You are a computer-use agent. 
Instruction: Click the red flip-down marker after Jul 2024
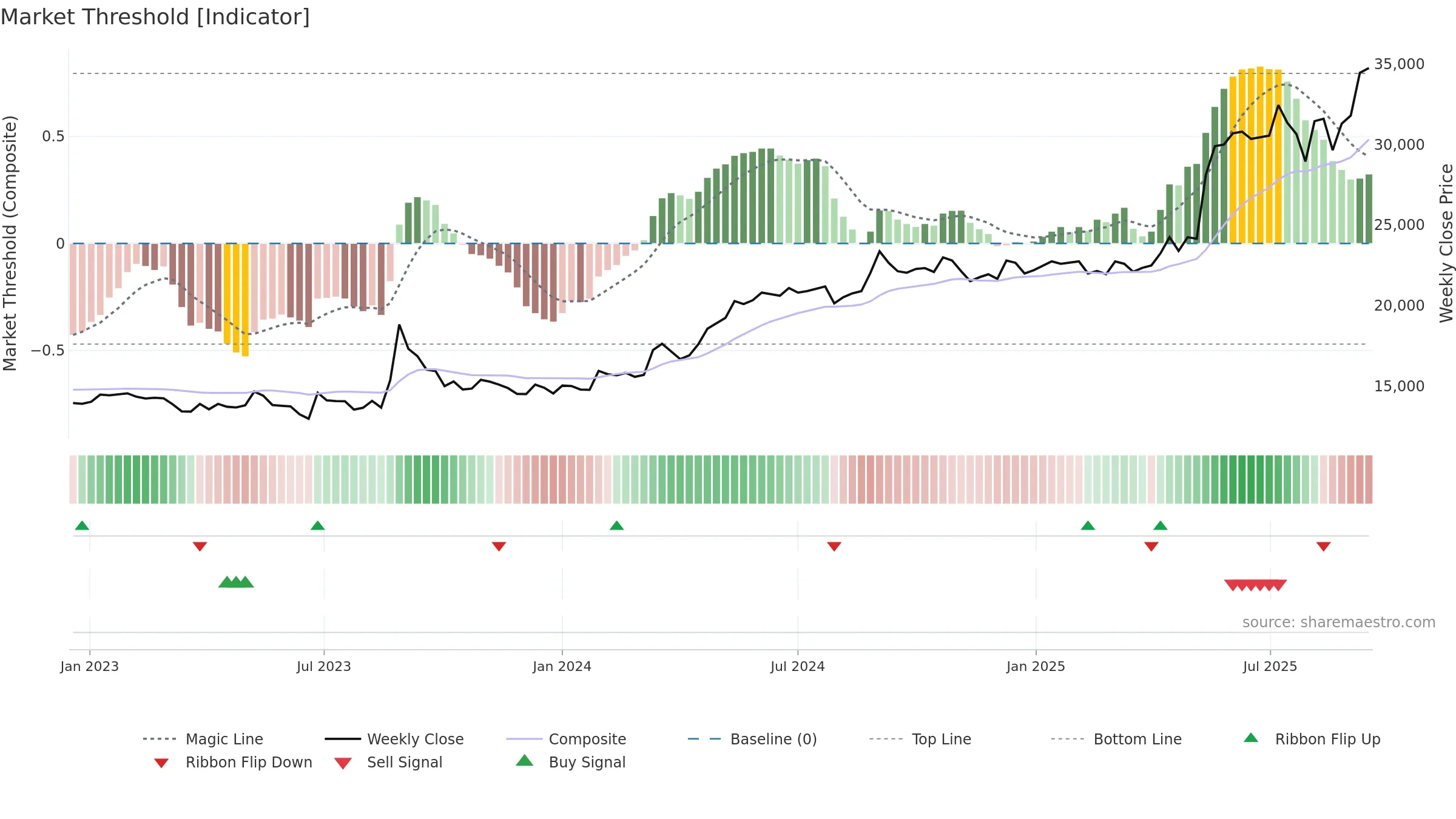pos(834,547)
